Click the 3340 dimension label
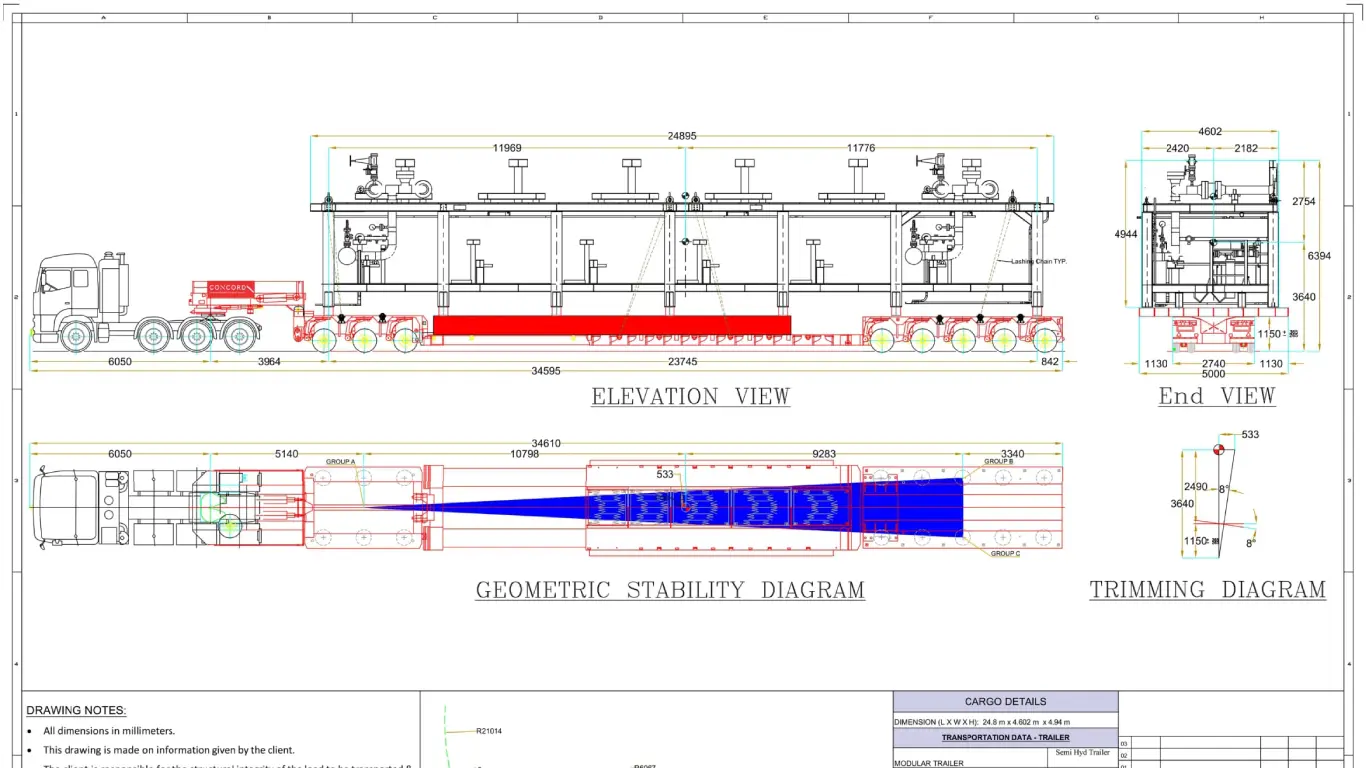1366x768 pixels. [1012, 454]
